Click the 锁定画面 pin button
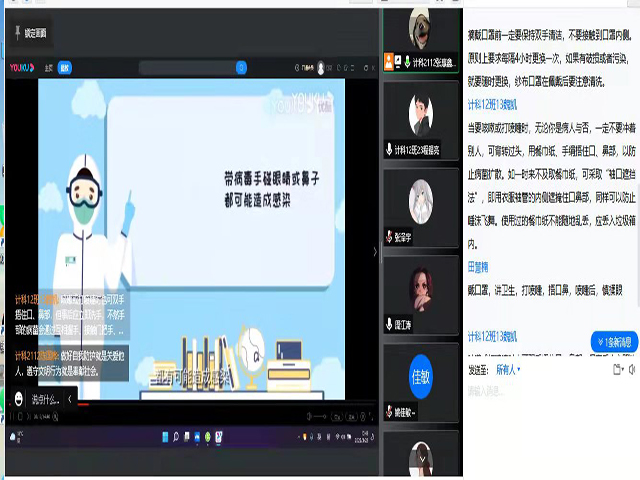640x480 pixels. pyautogui.click(x=31, y=33)
